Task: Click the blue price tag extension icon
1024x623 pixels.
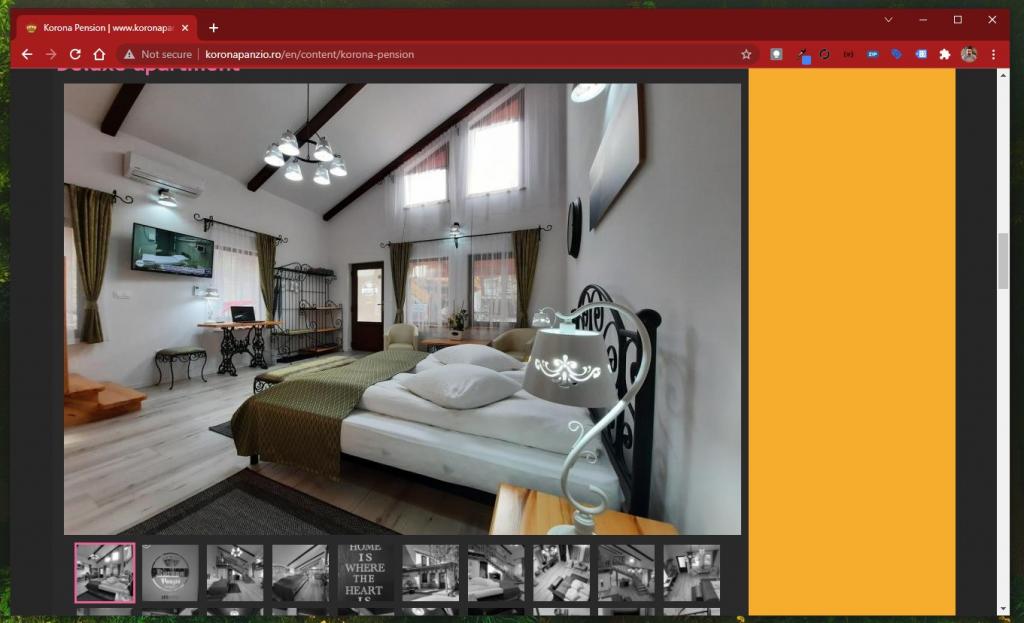Action: tap(896, 54)
